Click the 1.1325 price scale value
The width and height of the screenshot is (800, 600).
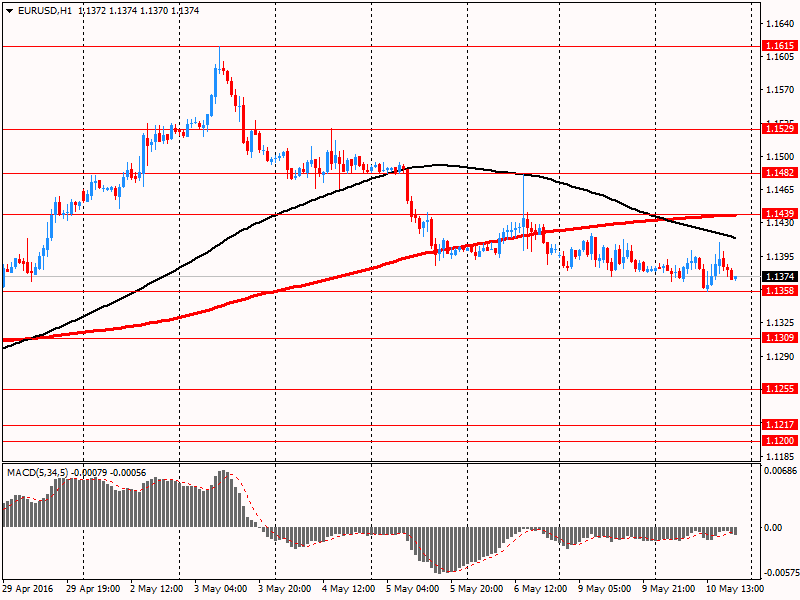(781, 323)
